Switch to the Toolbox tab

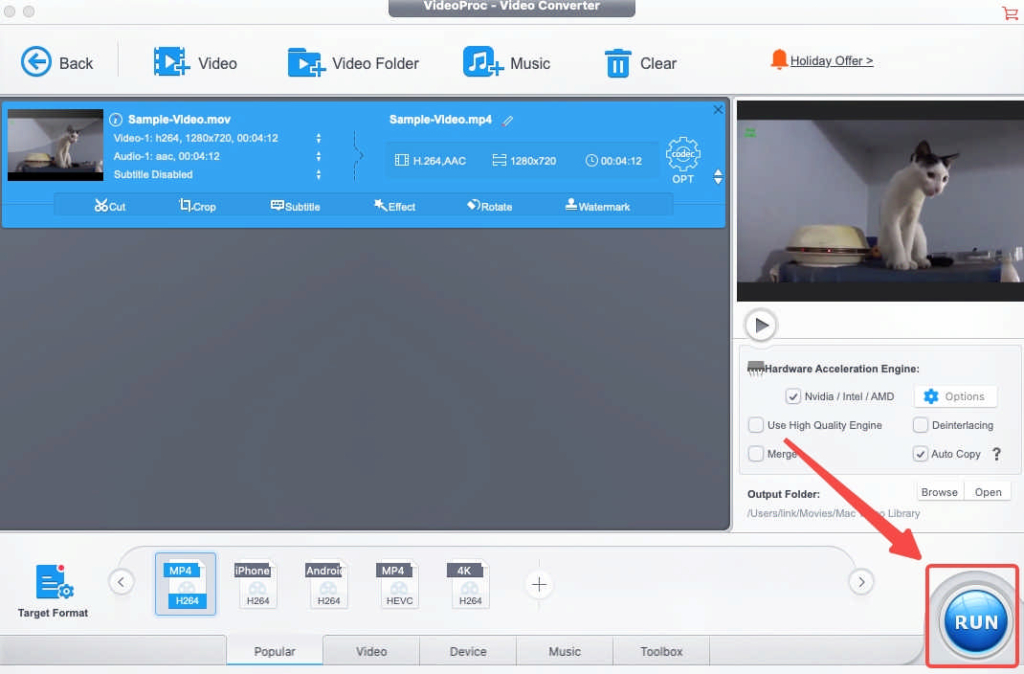click(661, 650)
